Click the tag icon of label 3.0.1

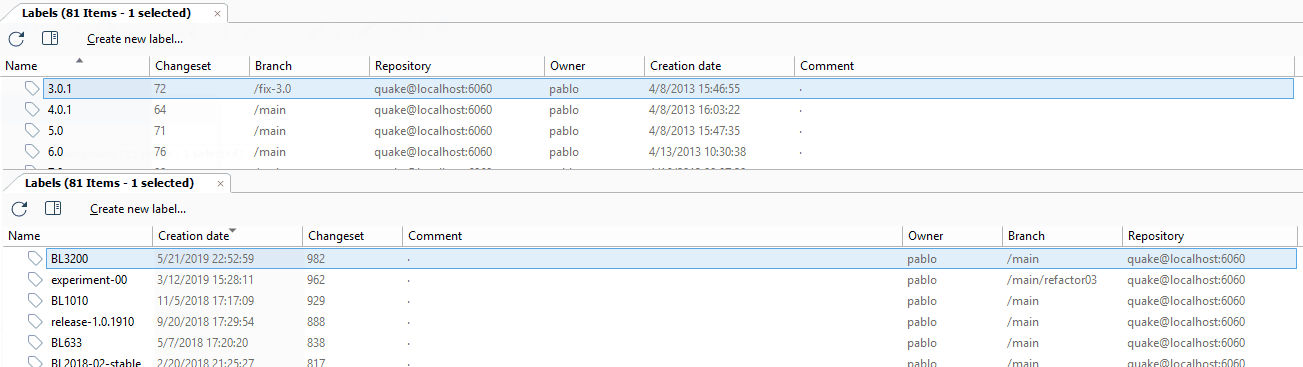click(x=33, y=89)
